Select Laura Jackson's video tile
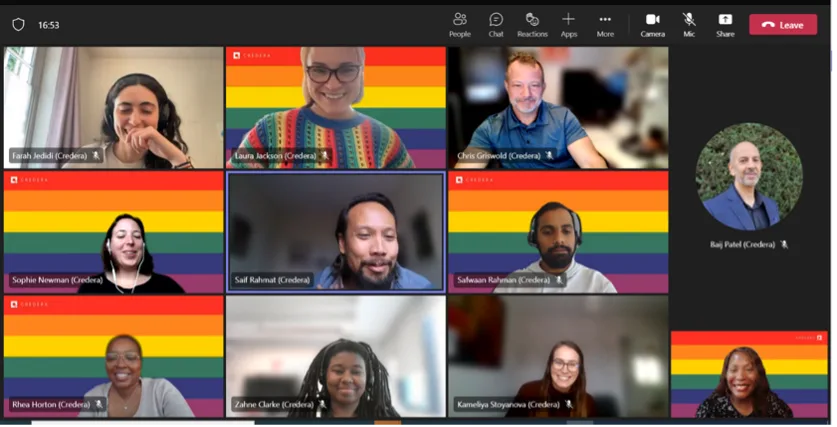Screen dimensions: 837x427 (336, 108)
